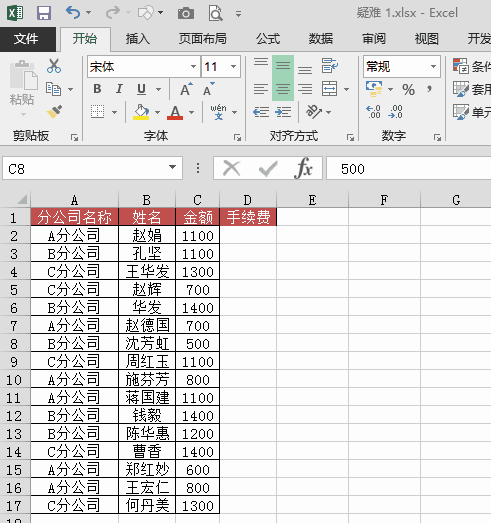
Task: Click Increase Decimal icon
Action: click(x=373, y=112)
